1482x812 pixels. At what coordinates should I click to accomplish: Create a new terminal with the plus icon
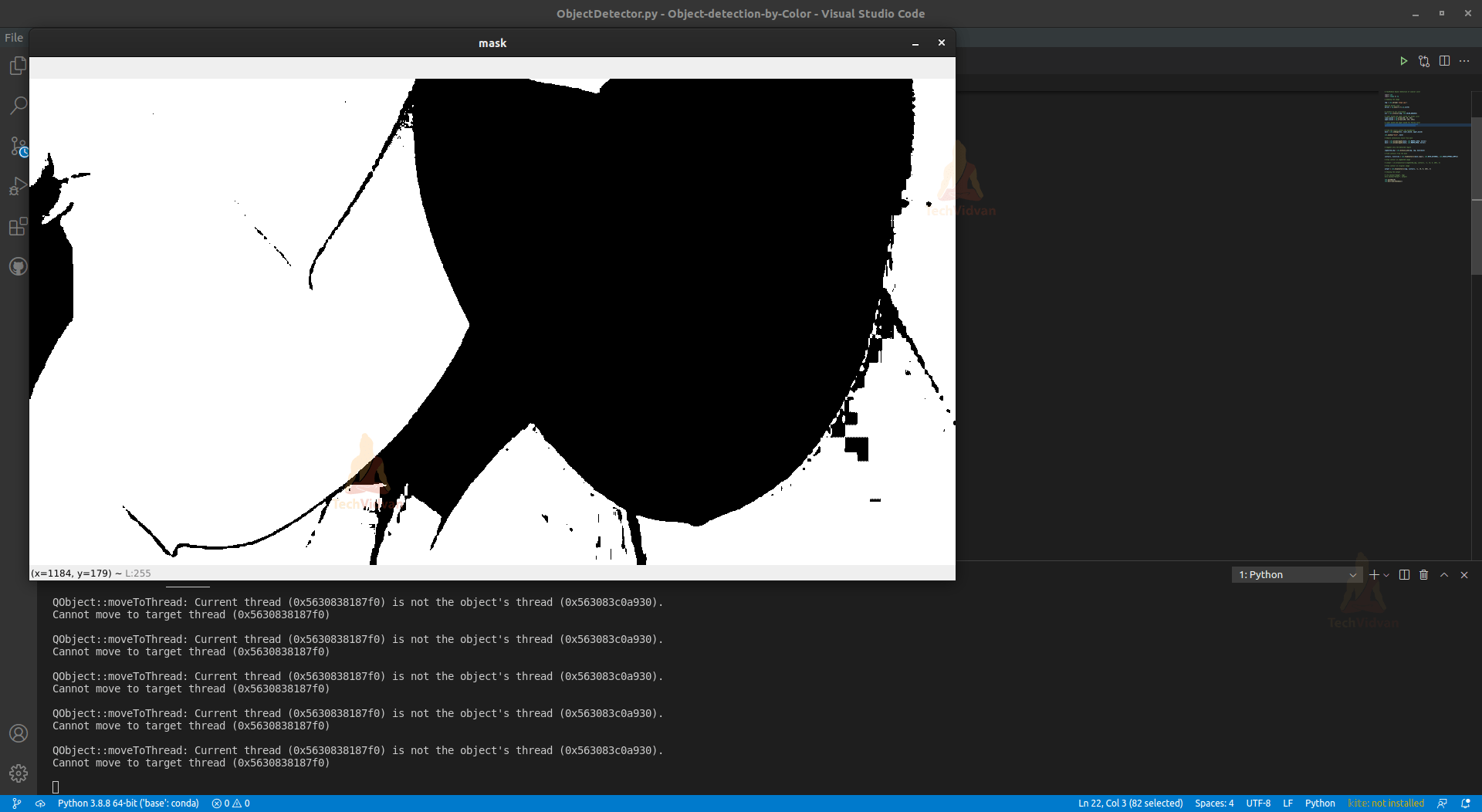(1374, 574)
